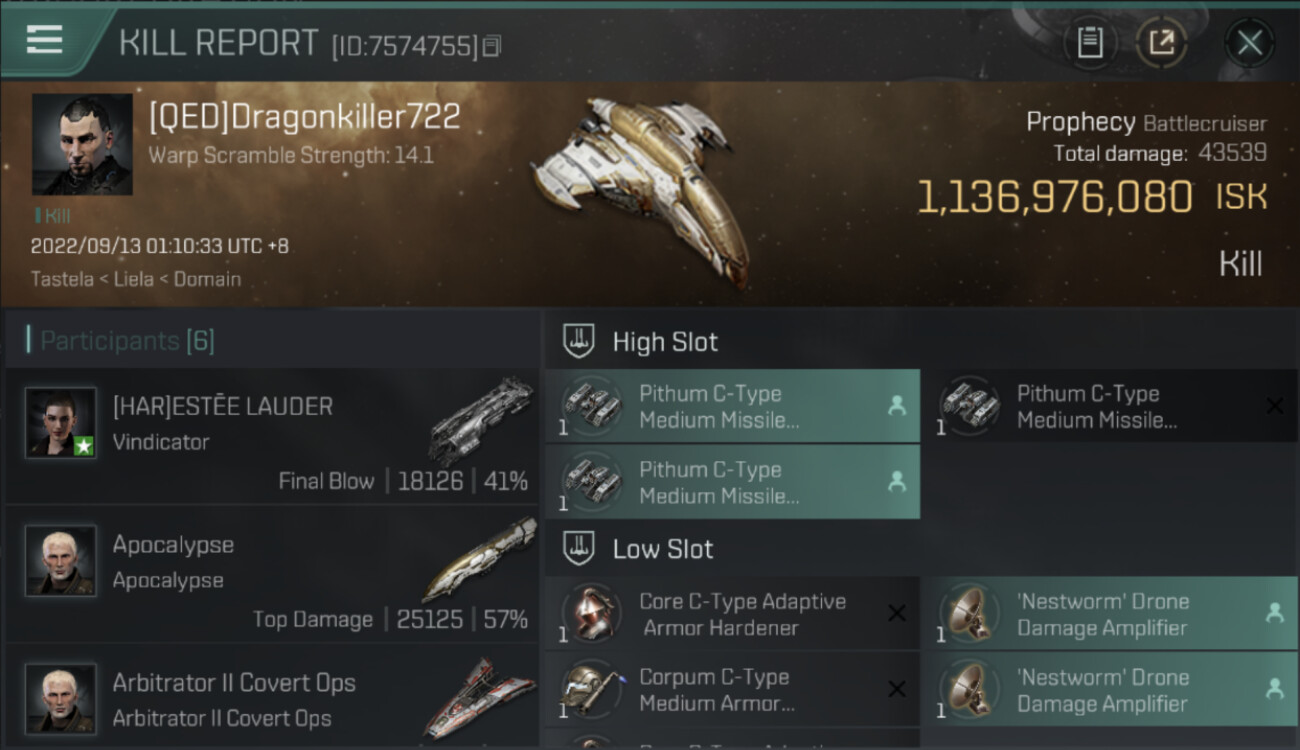Copy the kill report ID

pyautogui.click(x=491, y=46)
